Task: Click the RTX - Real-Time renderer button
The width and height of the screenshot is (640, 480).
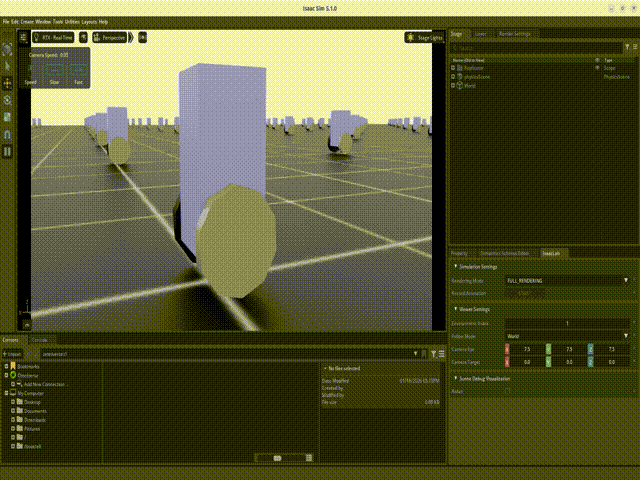Action: tap(53, 37)
